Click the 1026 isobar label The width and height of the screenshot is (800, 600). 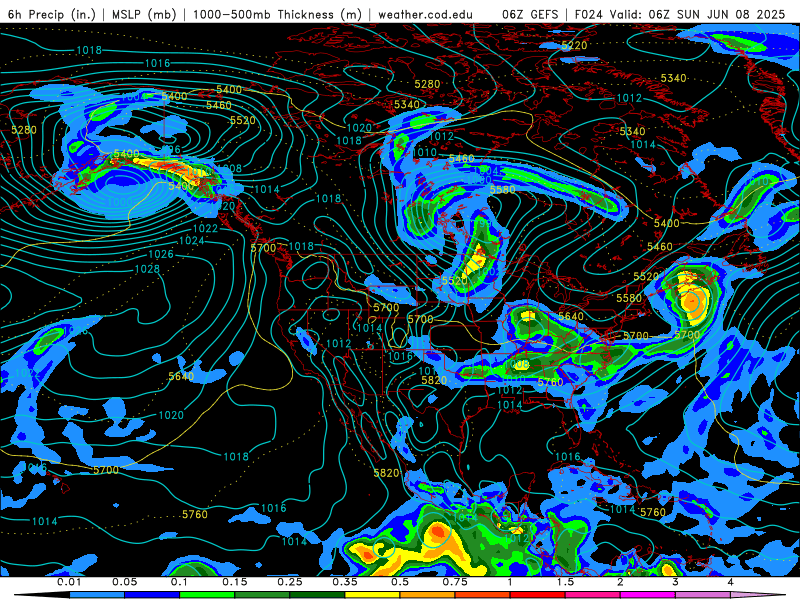tap(161, 254)
